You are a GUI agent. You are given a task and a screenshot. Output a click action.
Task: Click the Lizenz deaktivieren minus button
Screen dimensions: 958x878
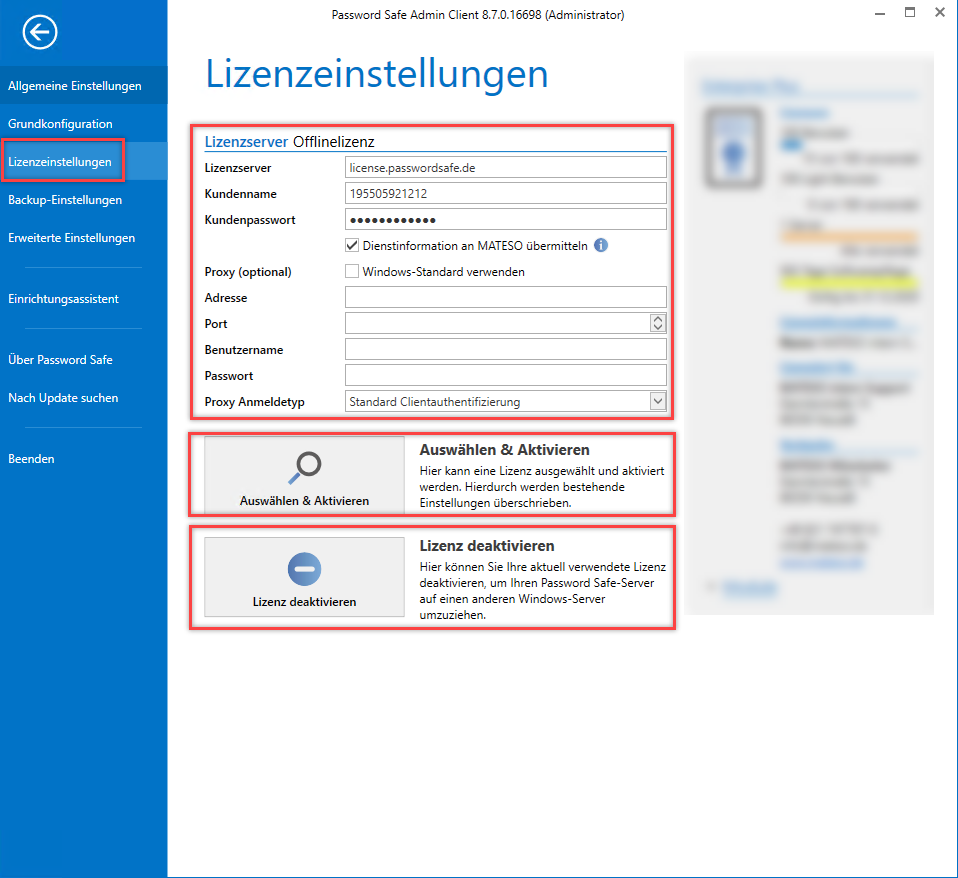[x=304, y=576]
